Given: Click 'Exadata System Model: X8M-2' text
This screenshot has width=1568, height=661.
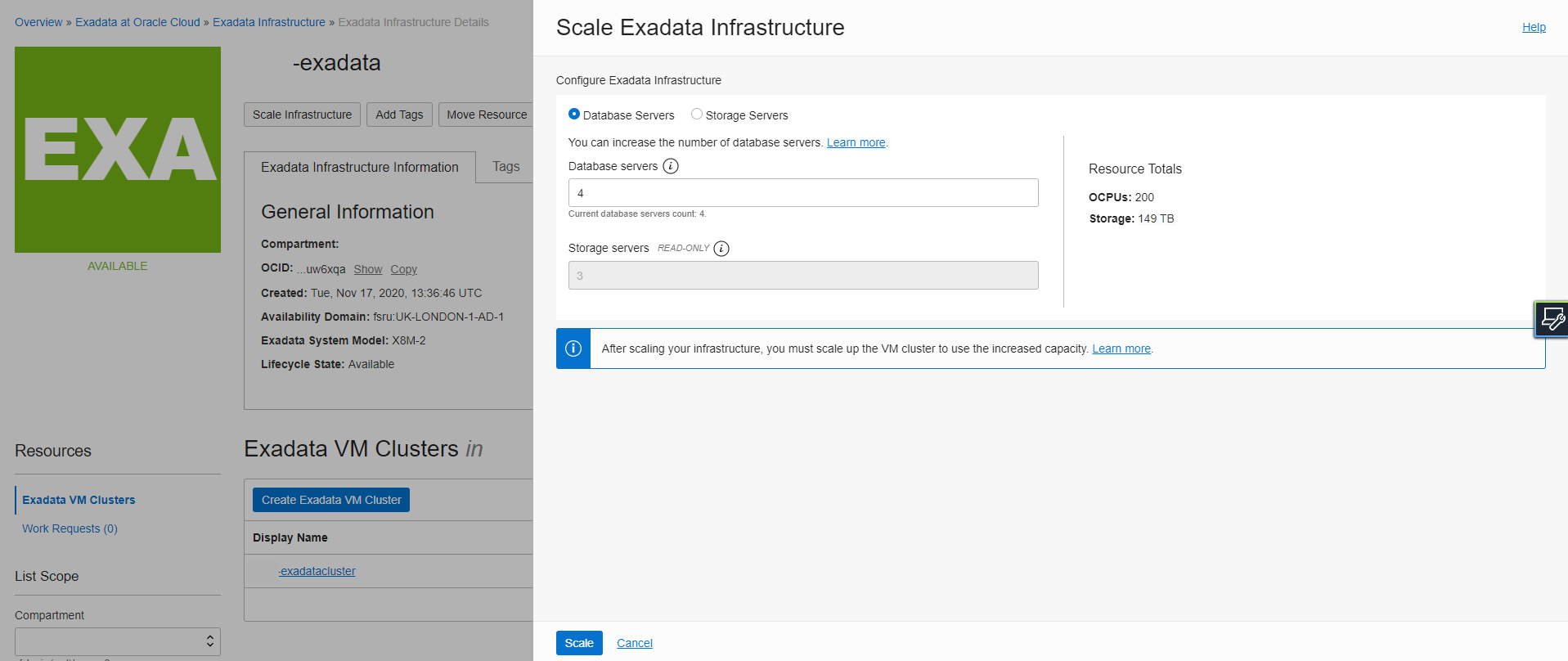Looking at the screenshot, I should [344, 340].
